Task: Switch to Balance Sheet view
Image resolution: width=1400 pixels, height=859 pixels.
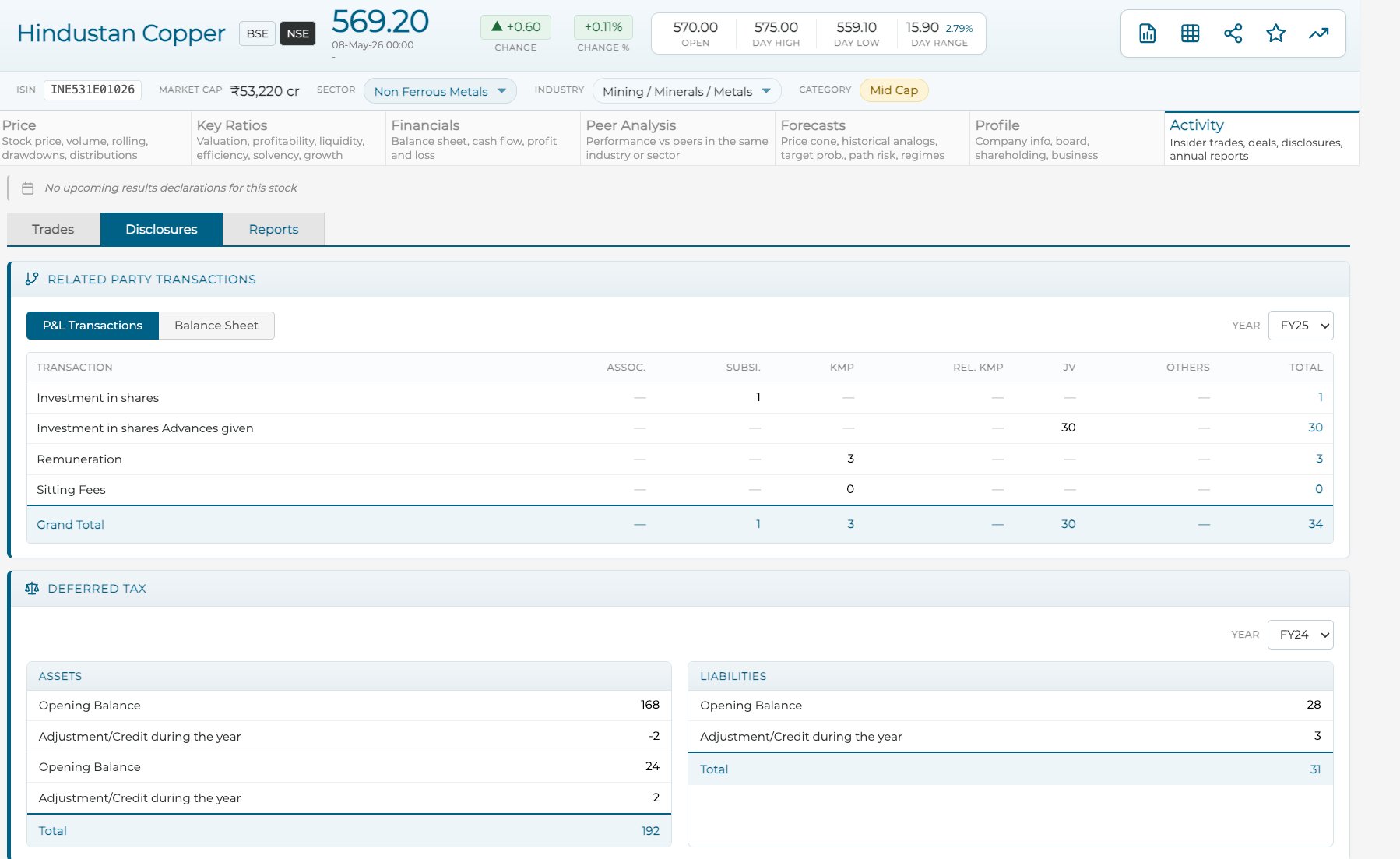Action: pyautogui.click(x=216, y=326)
